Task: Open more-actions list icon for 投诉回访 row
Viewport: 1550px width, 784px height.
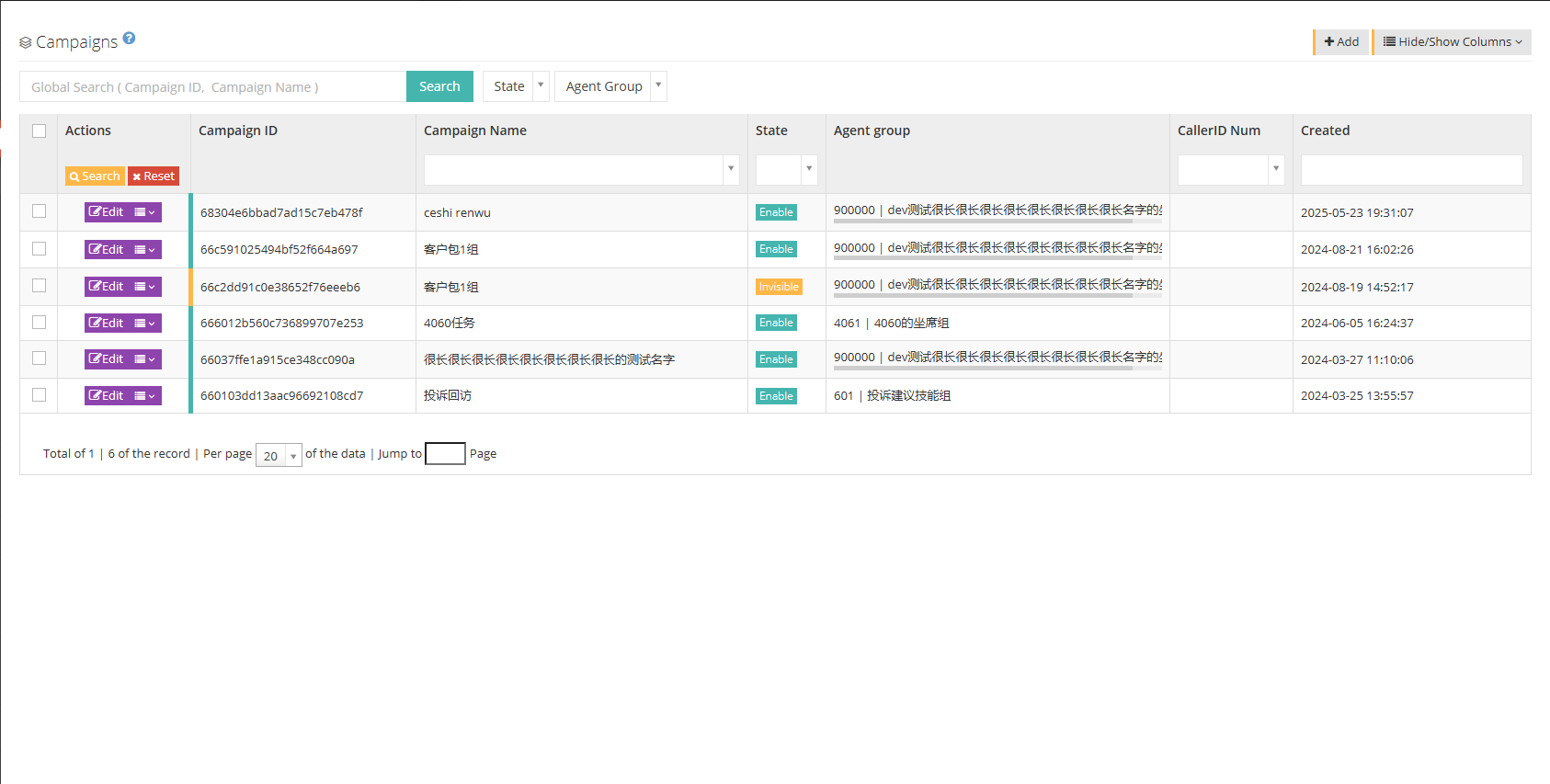Action: [145, 395]
